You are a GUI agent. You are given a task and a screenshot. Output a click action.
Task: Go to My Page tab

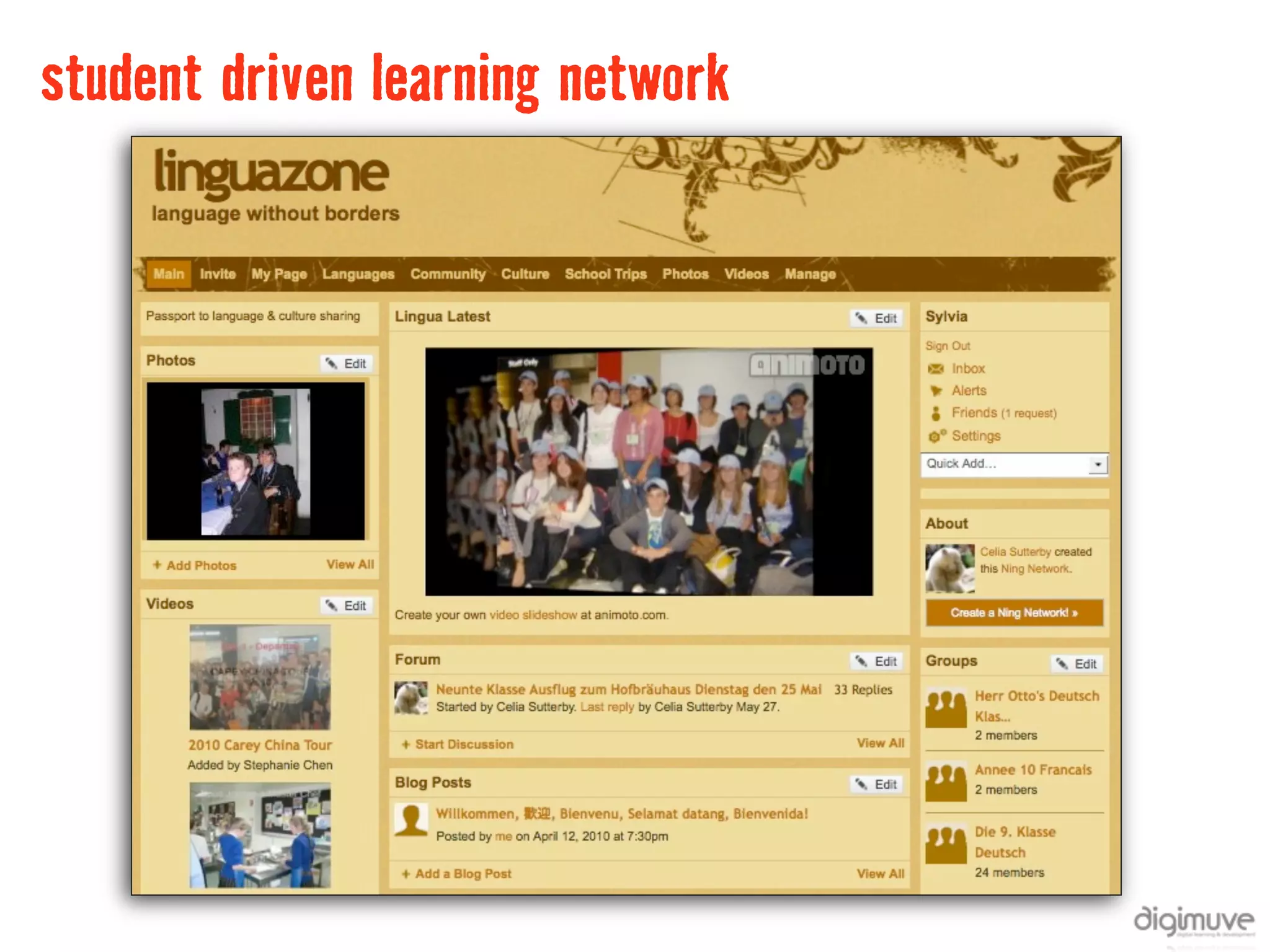279,274
